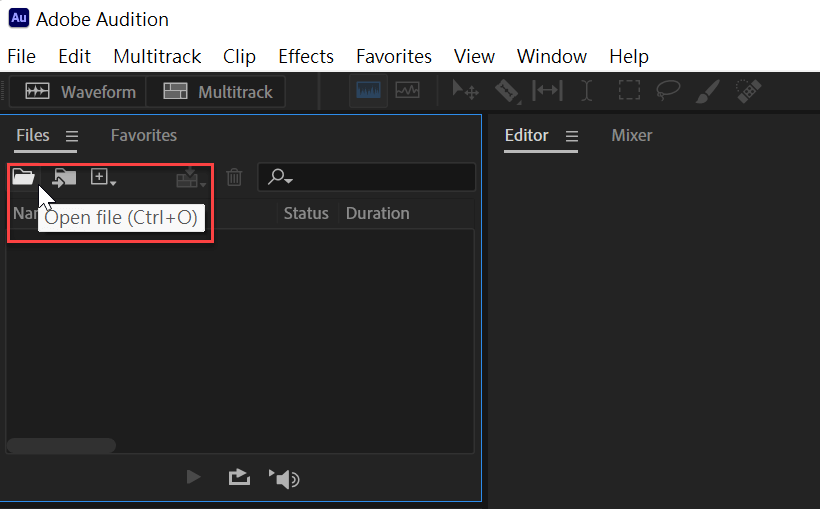Select the Paintbrush Selection tool
Screen dimensions: 820x509
[708, 91]
